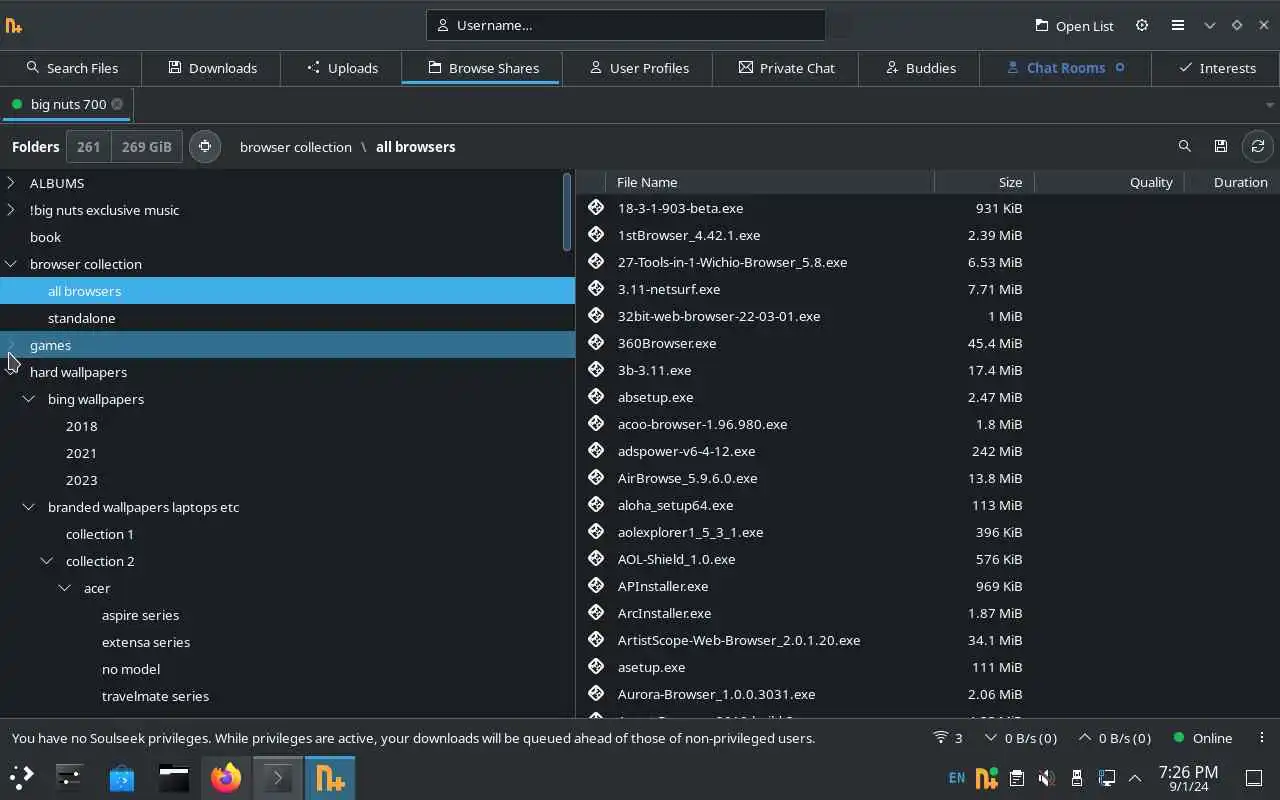
Task: Click the file icon of 360Browser.exe
Action: [596, 342]
